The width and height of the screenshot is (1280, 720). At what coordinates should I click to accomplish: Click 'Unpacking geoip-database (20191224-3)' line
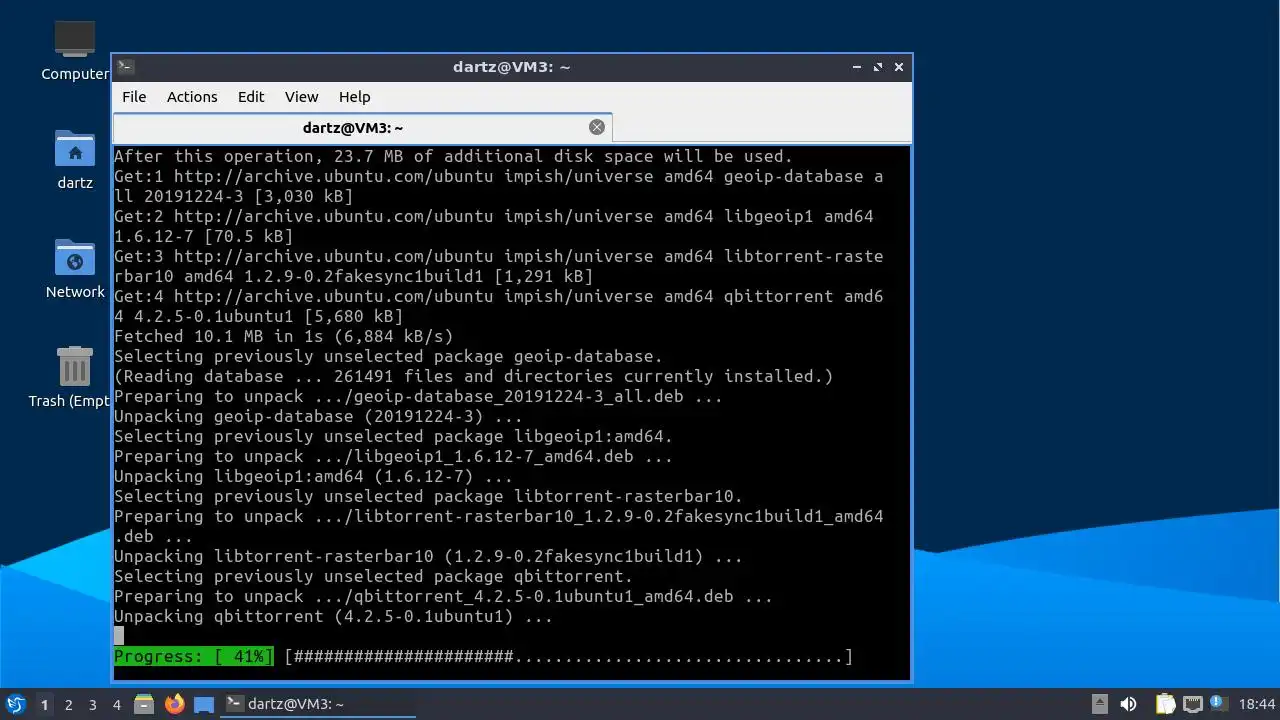tap(319, 416)
